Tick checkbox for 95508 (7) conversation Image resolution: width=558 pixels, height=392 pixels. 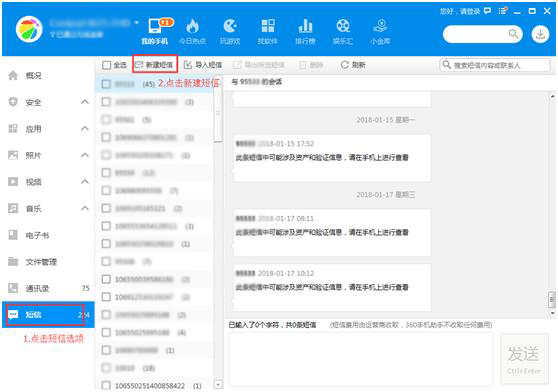[106, 261]
